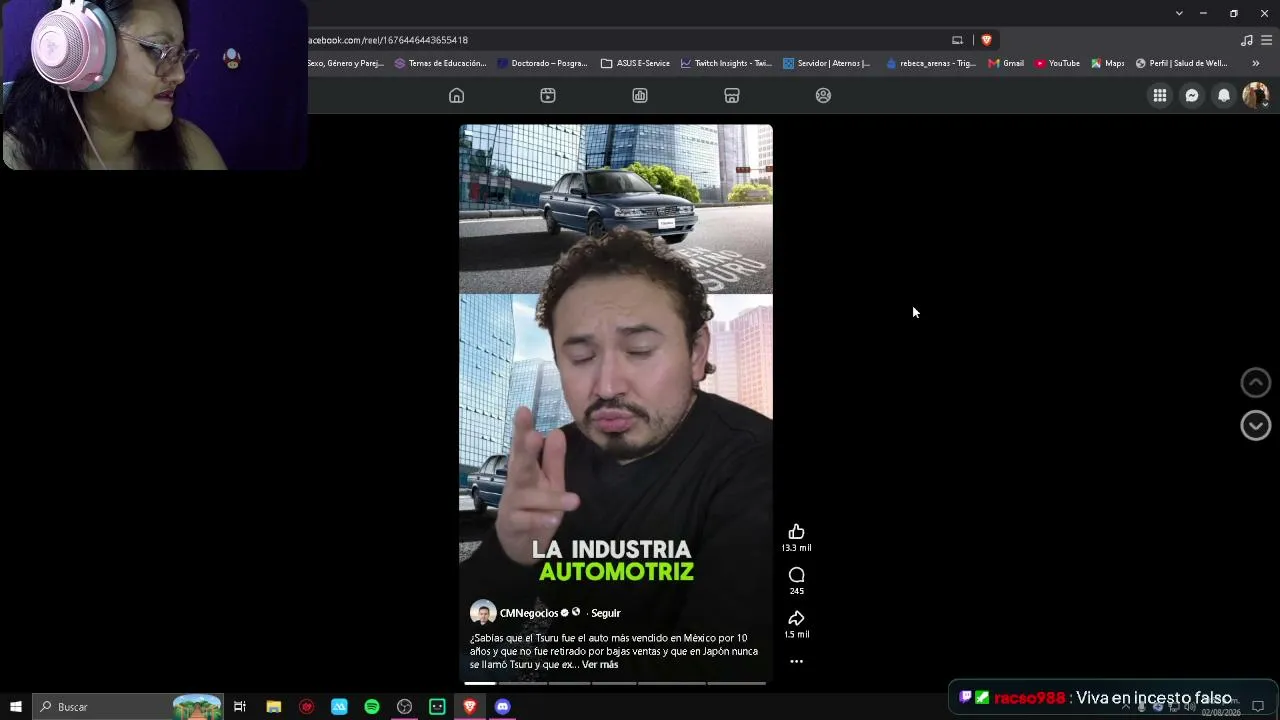Screen dimensions: 1280x720
Task: Open the Windows Start menu
Action: coord(15,706)
